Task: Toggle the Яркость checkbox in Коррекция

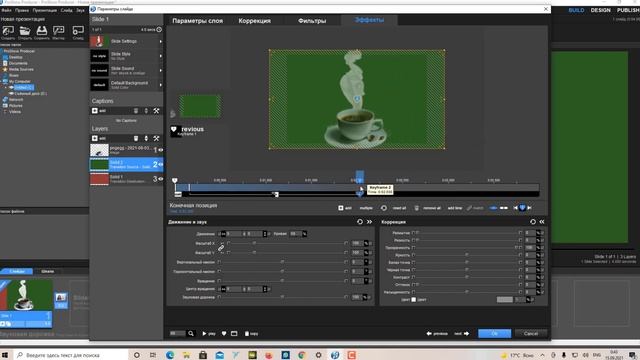Action: pyautogui.click(x=413, y=255)
